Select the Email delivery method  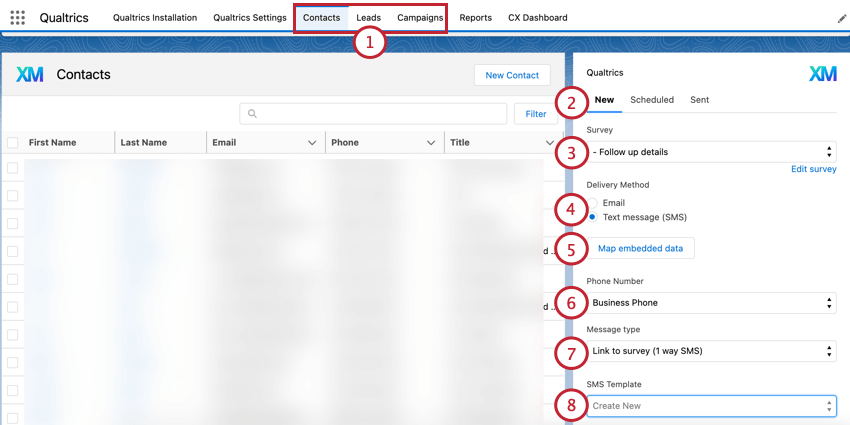593,203
